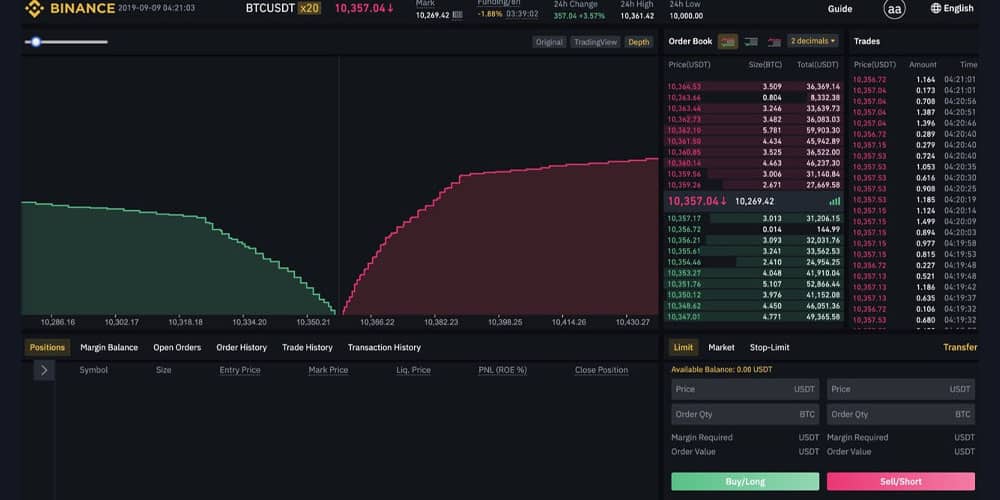The width and height of the screenshot is (1000, 500).
Task: Click the mark price chart icon beside 10,269.42
Action: click(457, 15)
